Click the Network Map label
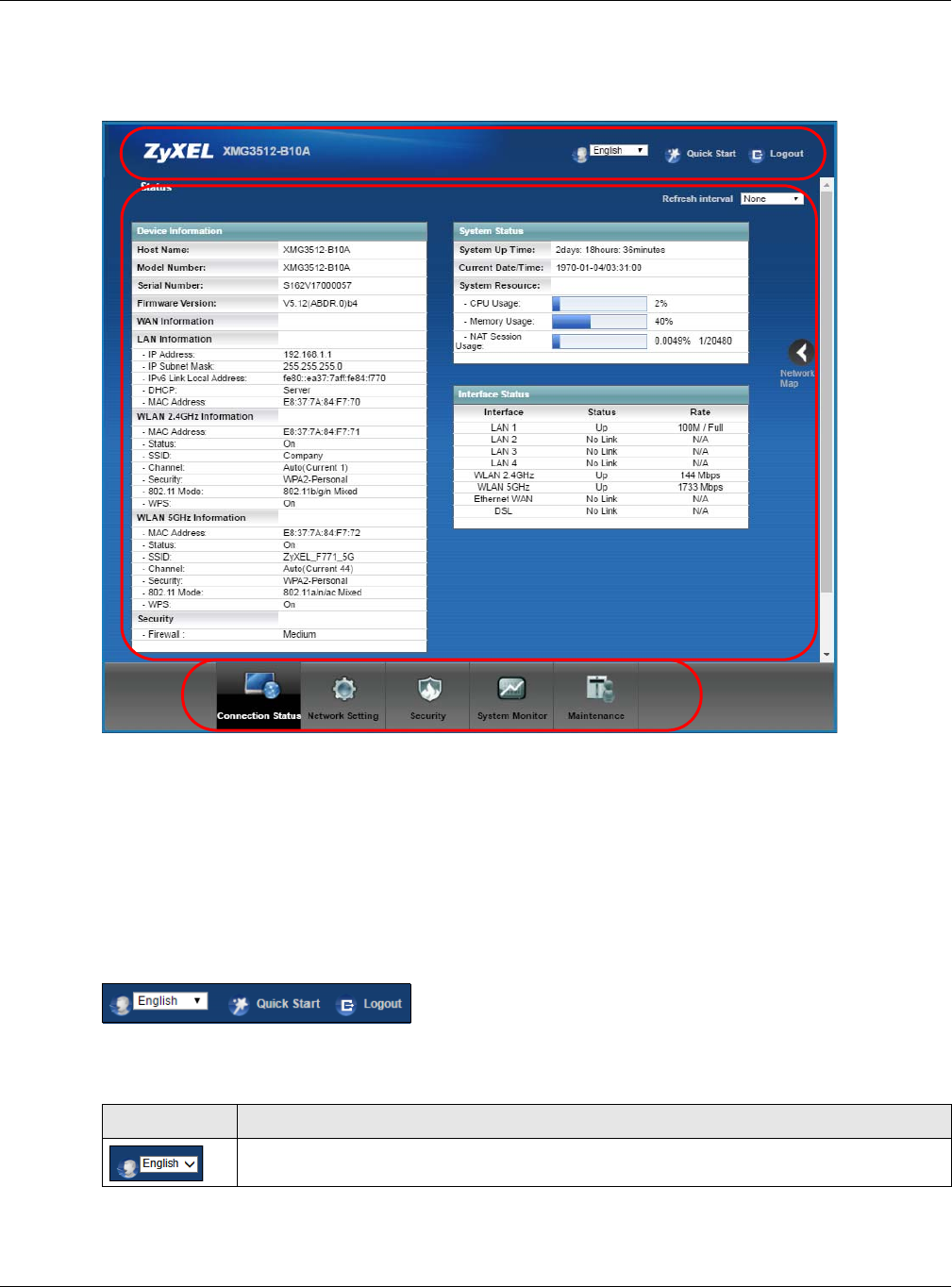952x1287 pixels. 796,378
